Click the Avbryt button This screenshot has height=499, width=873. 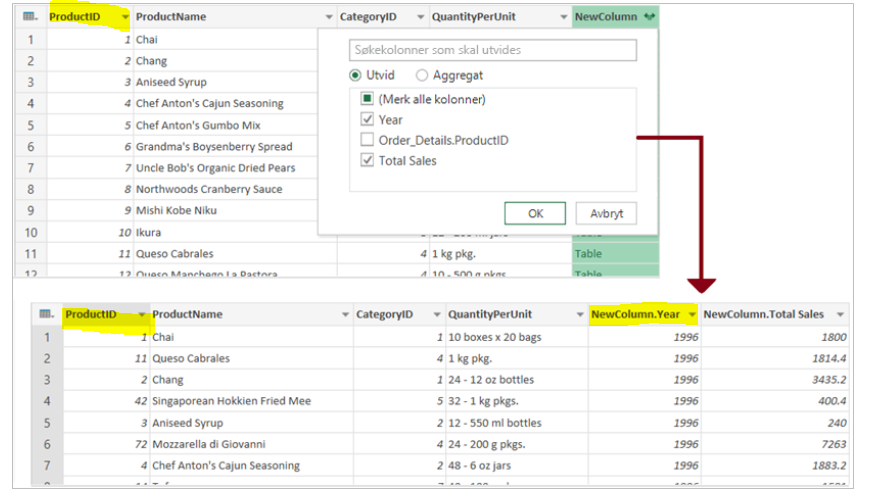606,213
